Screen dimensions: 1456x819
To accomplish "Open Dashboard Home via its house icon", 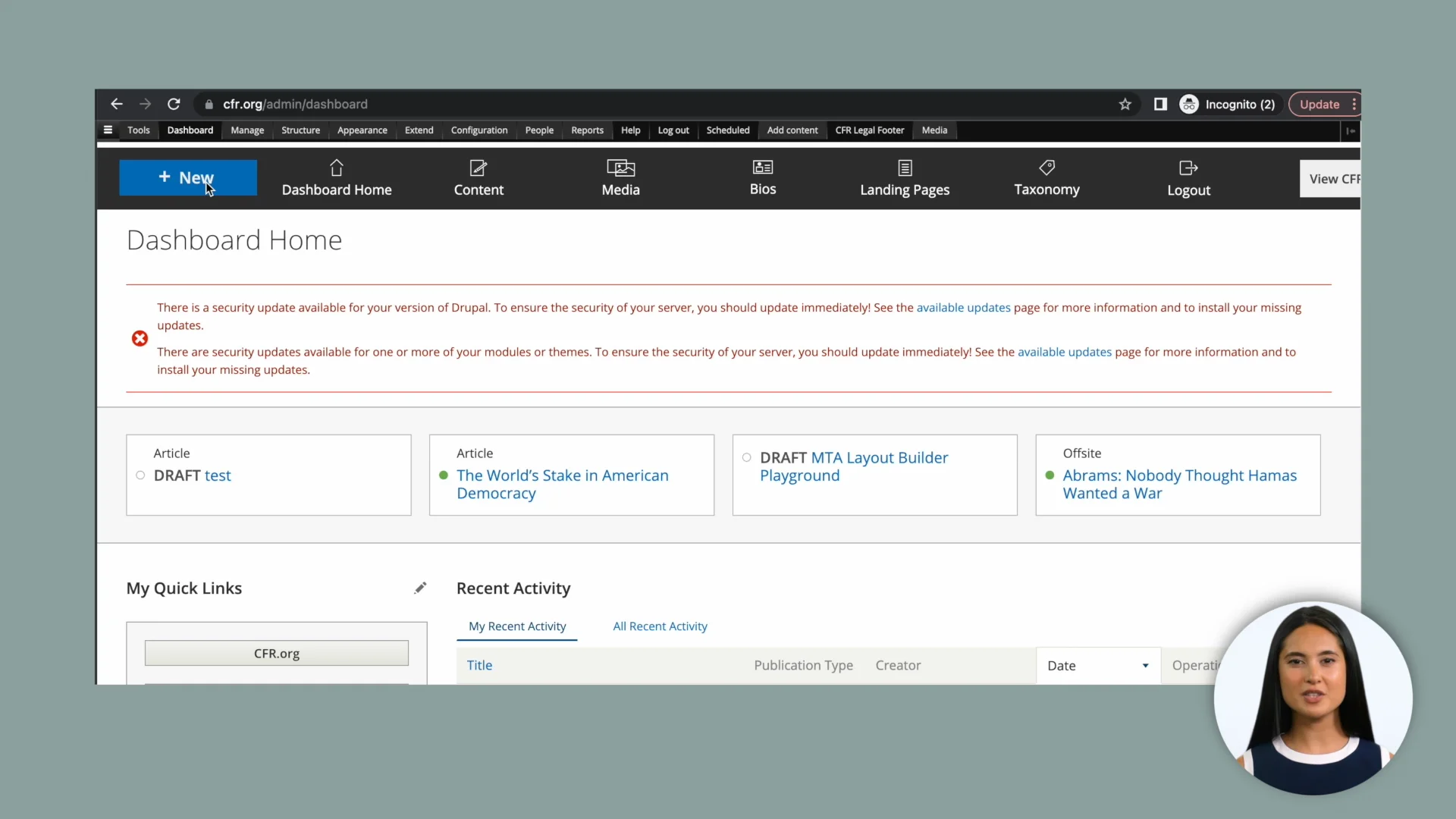I will click(x=337, y=167).
